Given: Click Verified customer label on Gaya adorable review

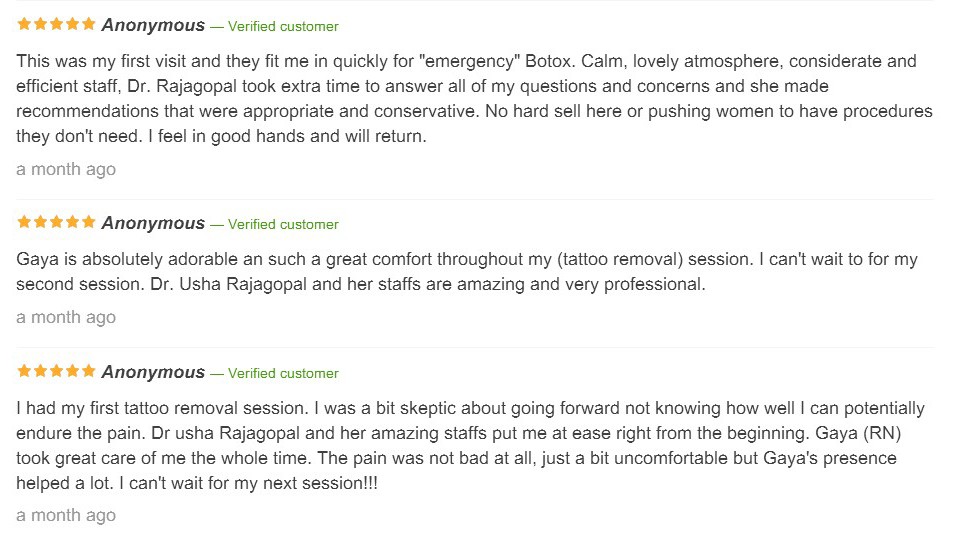Looking at the screenshot, I should click(283, 225).
